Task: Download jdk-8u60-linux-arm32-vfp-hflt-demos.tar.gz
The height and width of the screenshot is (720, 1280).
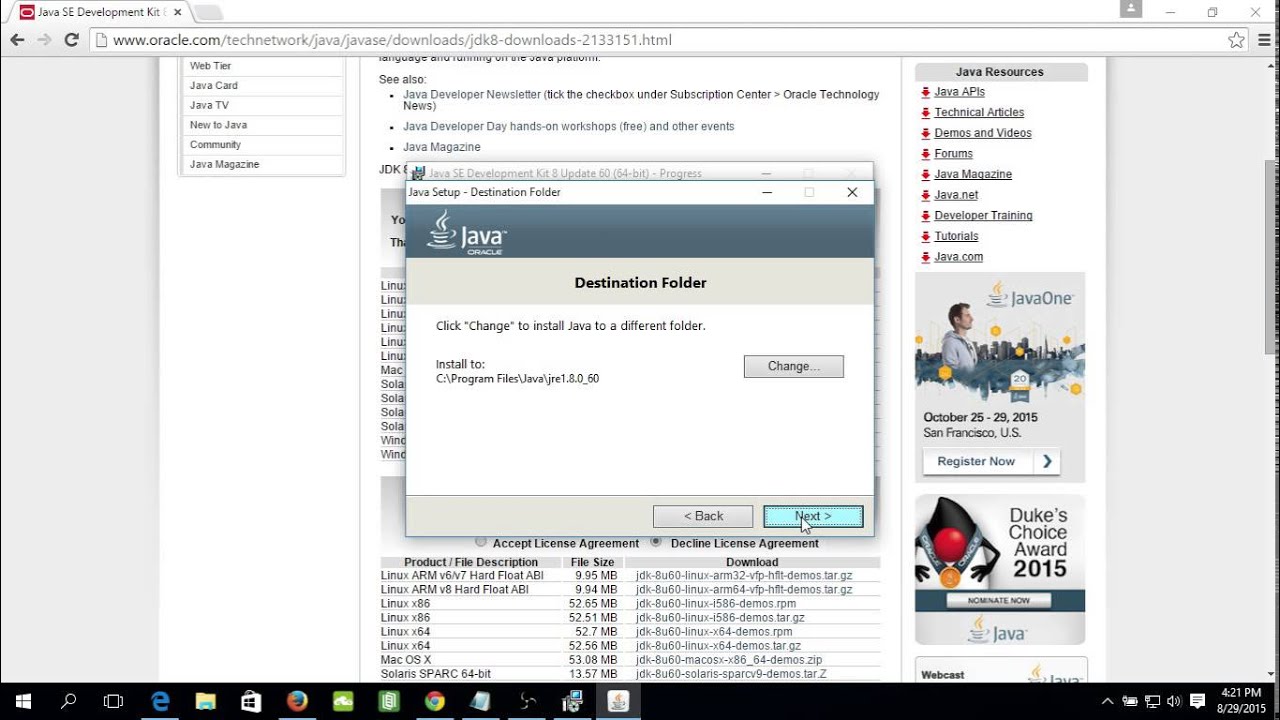Action: [x=744, y=576]
